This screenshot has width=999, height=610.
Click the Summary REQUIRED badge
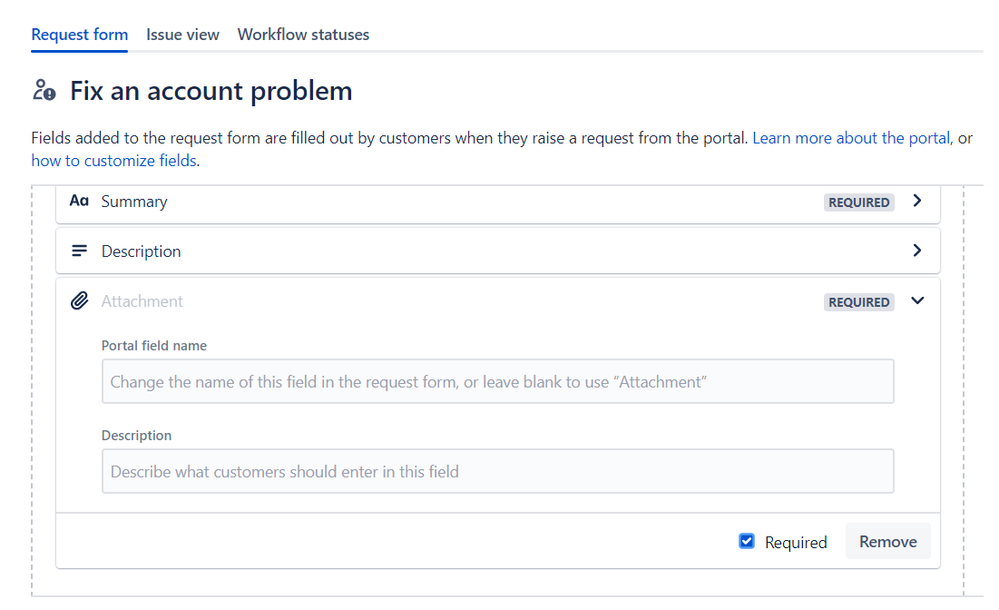[x=859, y=202]
